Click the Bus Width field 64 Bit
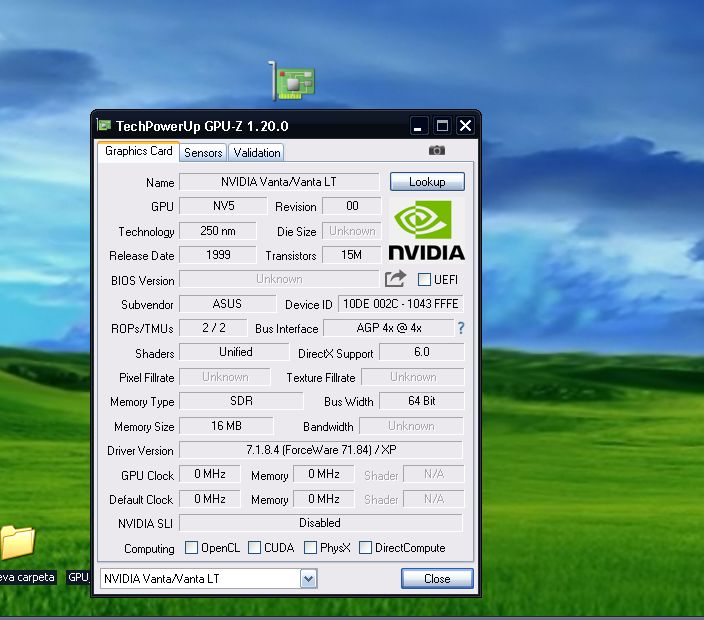The width and height of the screenshot is (704, 620). coord(422,401)
